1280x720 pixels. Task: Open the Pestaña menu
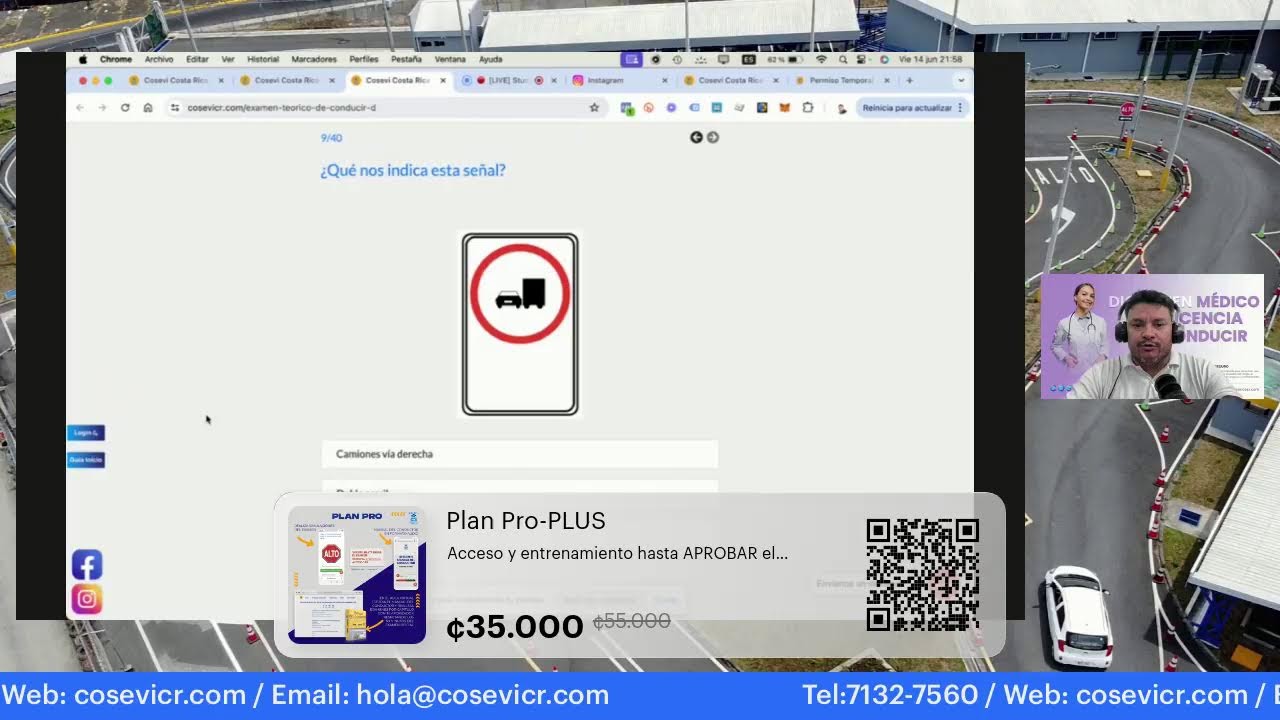tap(406, 59)
